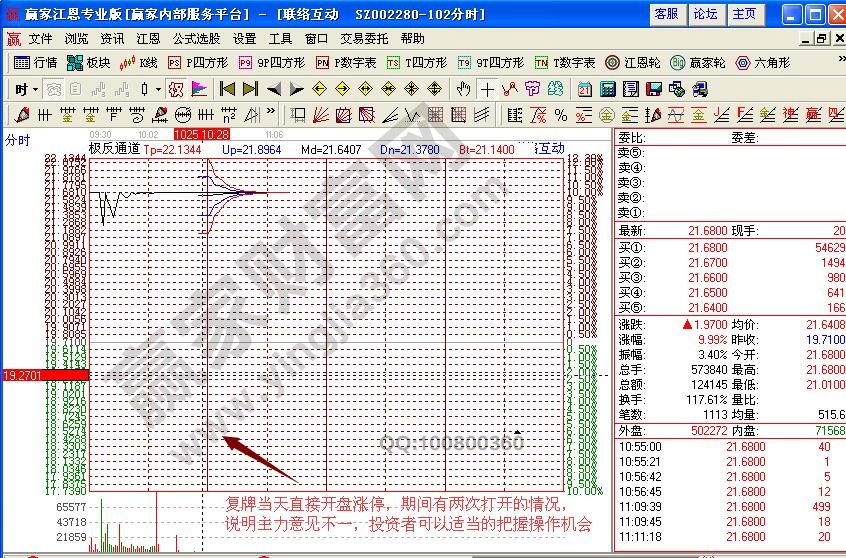Click the 分时 chart label

pyautogui.click(x=17, y=140)
